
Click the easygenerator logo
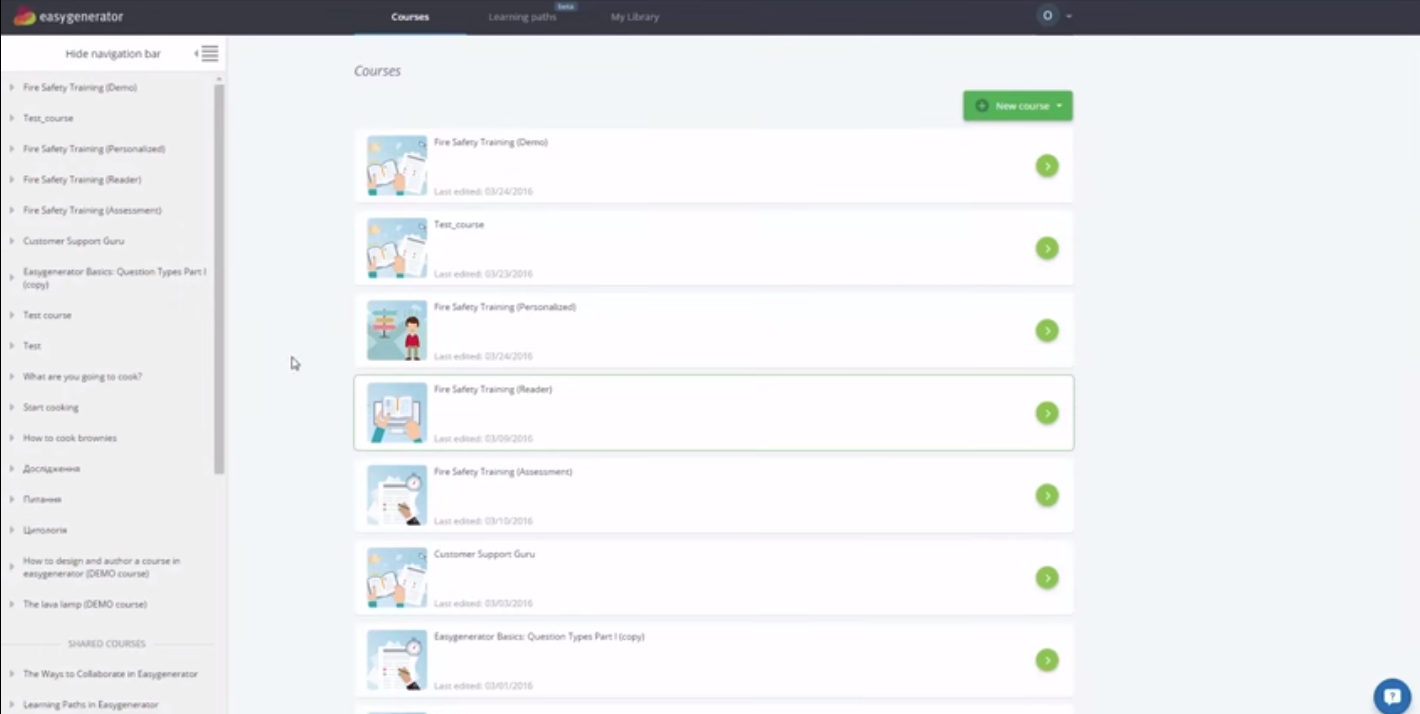point(68,17)
